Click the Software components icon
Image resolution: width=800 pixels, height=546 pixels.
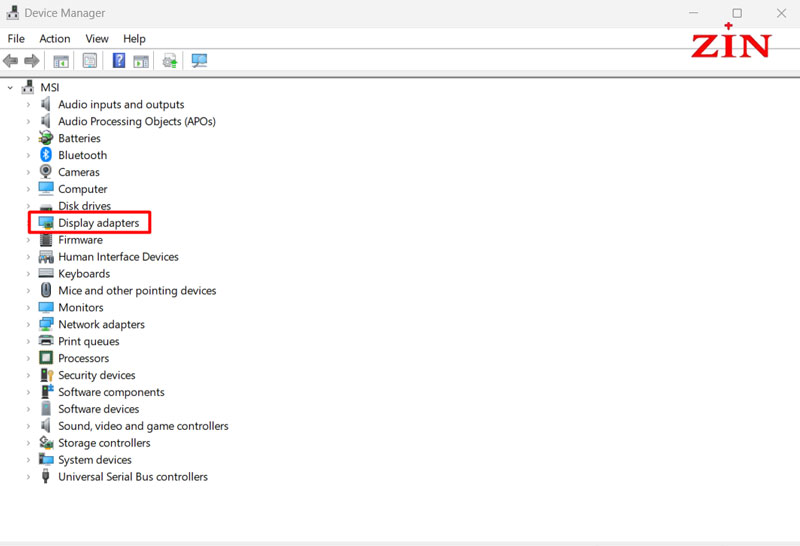click(x=47, y=391)
